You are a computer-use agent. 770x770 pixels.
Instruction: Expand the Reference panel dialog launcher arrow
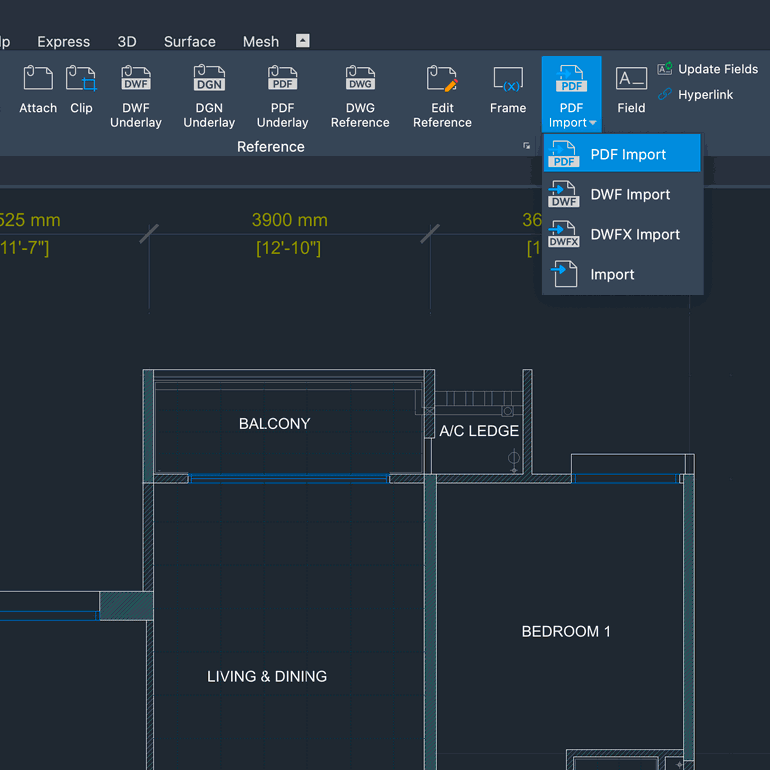(x=527, y=146)
